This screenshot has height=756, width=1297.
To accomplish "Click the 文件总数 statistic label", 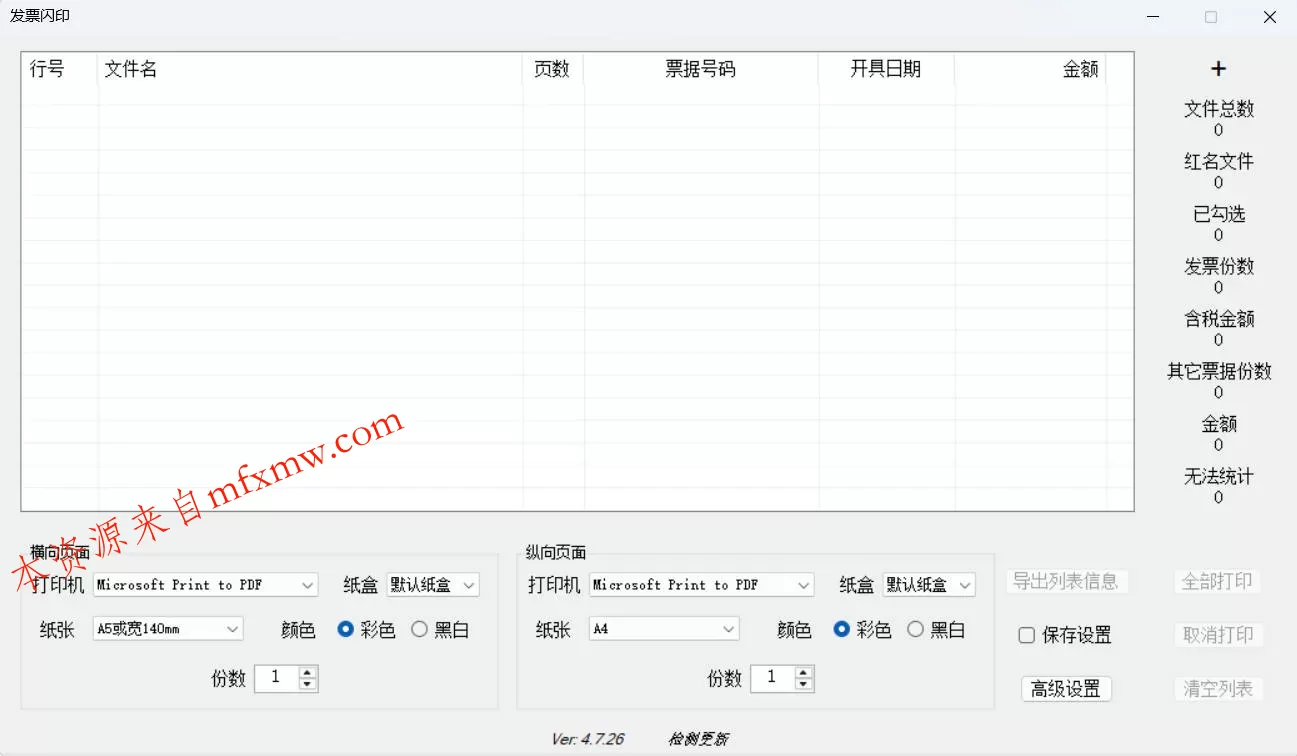I will [1218, 109].
